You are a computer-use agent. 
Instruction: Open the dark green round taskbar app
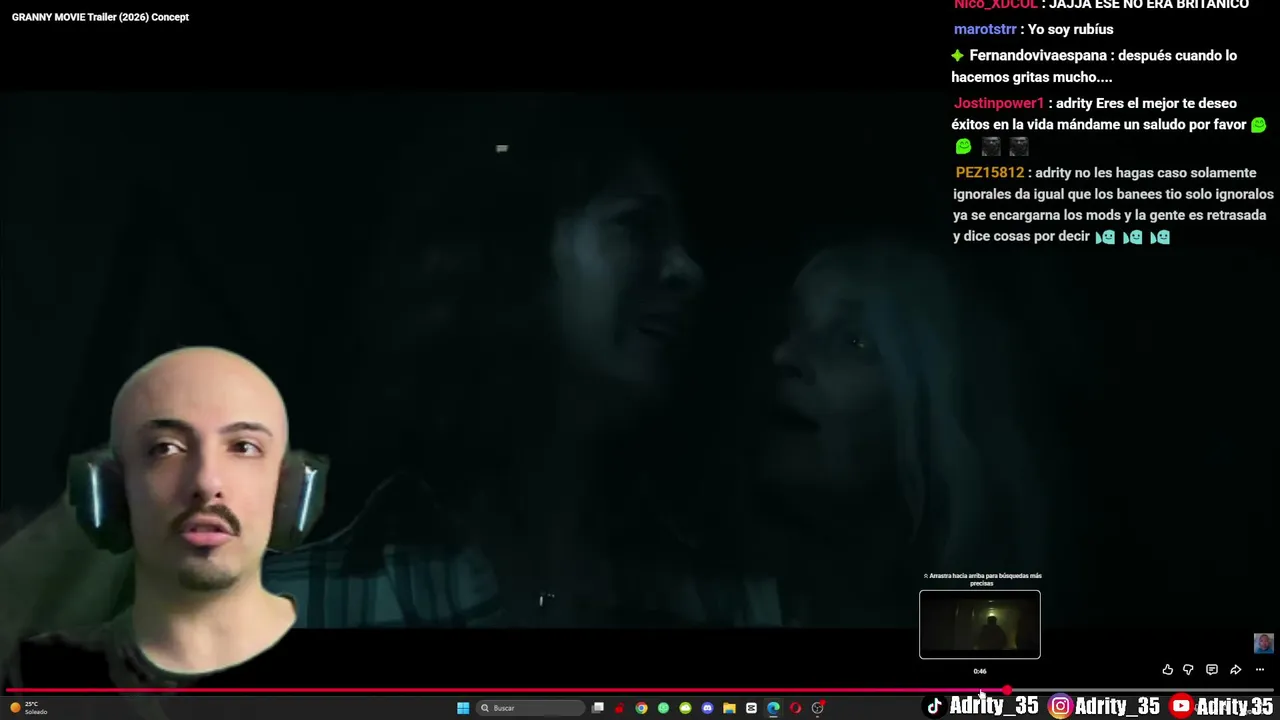coord(663,708)
